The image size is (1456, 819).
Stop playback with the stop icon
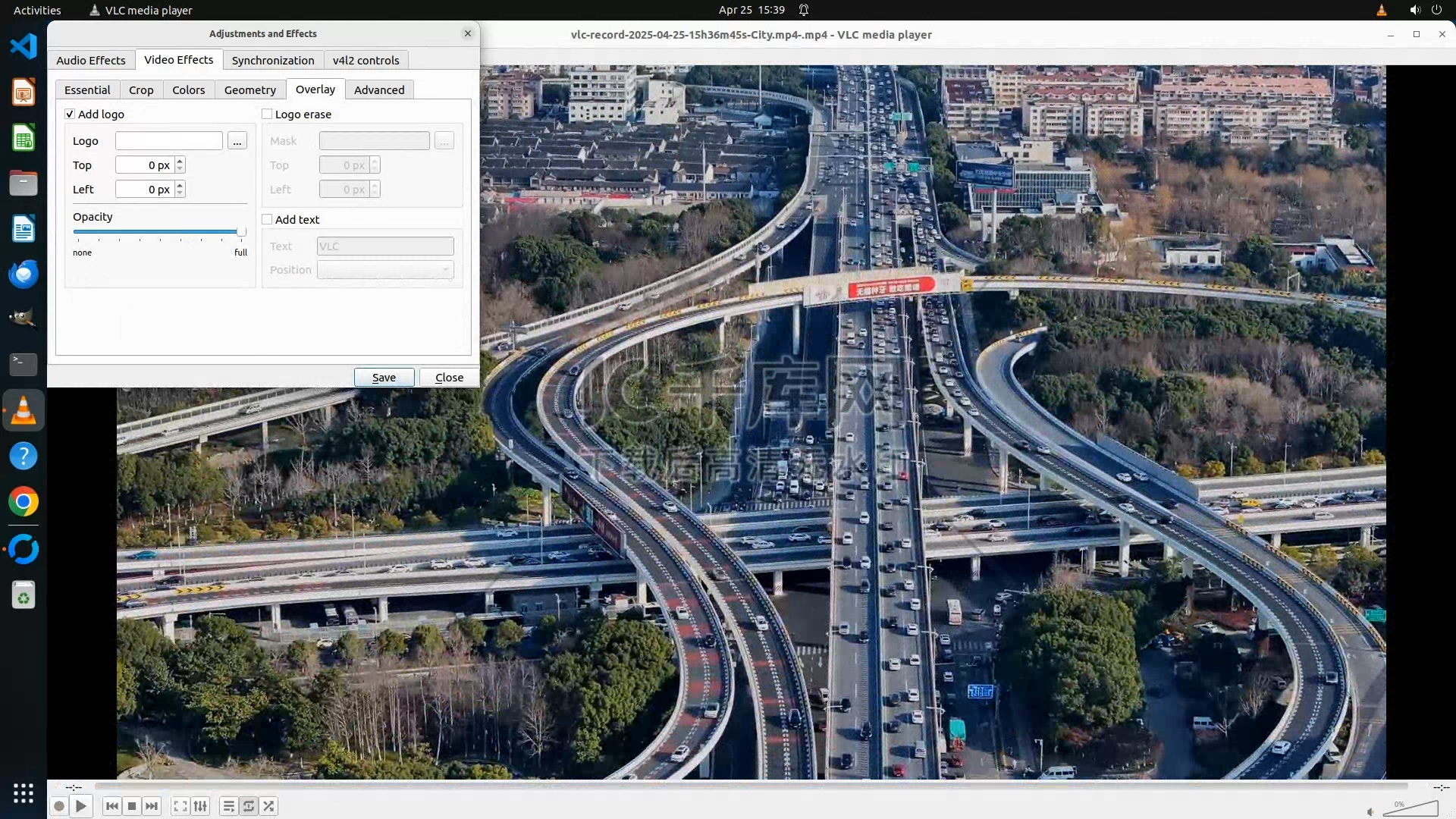click(x=132, y=806)
